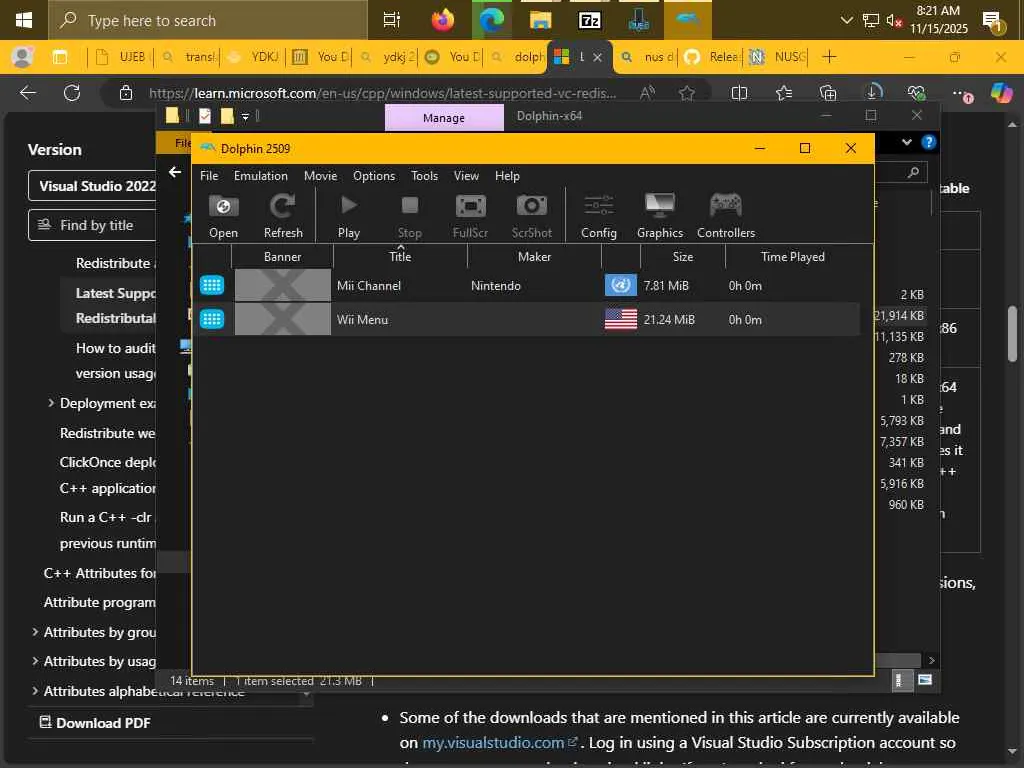
Task: Switch to Manage tab in Explorer window
Action: (x=444, y=118)
